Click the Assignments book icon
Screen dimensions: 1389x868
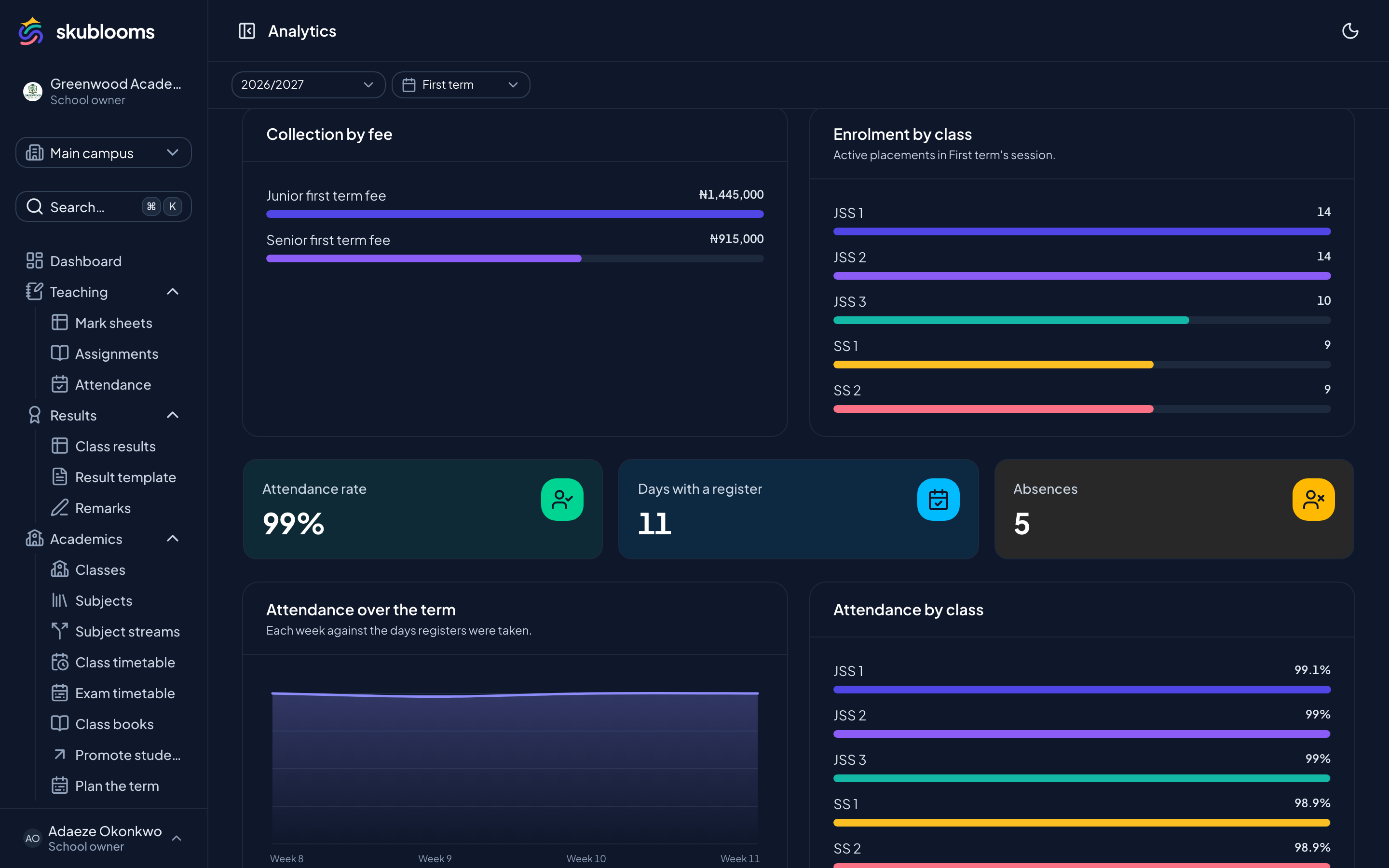click(60, 353)
